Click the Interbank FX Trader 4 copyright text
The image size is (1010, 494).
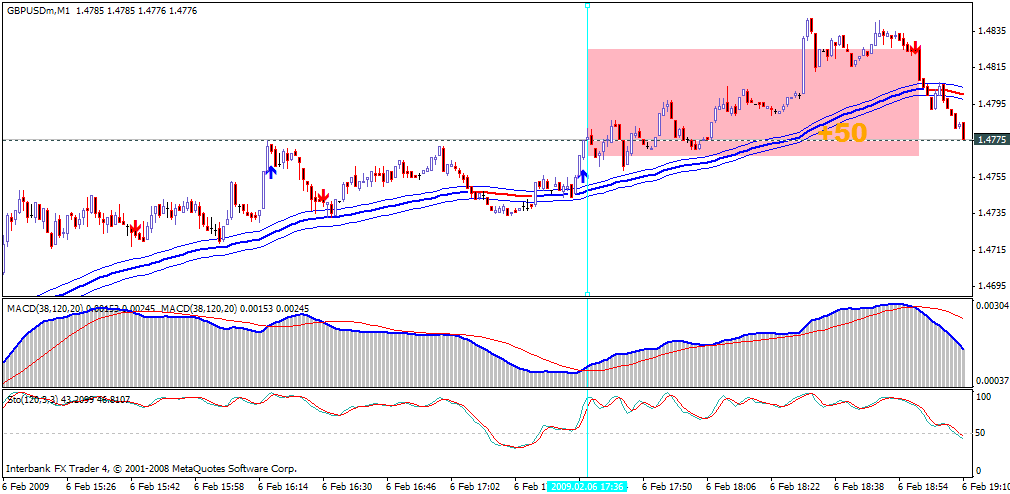[152, 469]
